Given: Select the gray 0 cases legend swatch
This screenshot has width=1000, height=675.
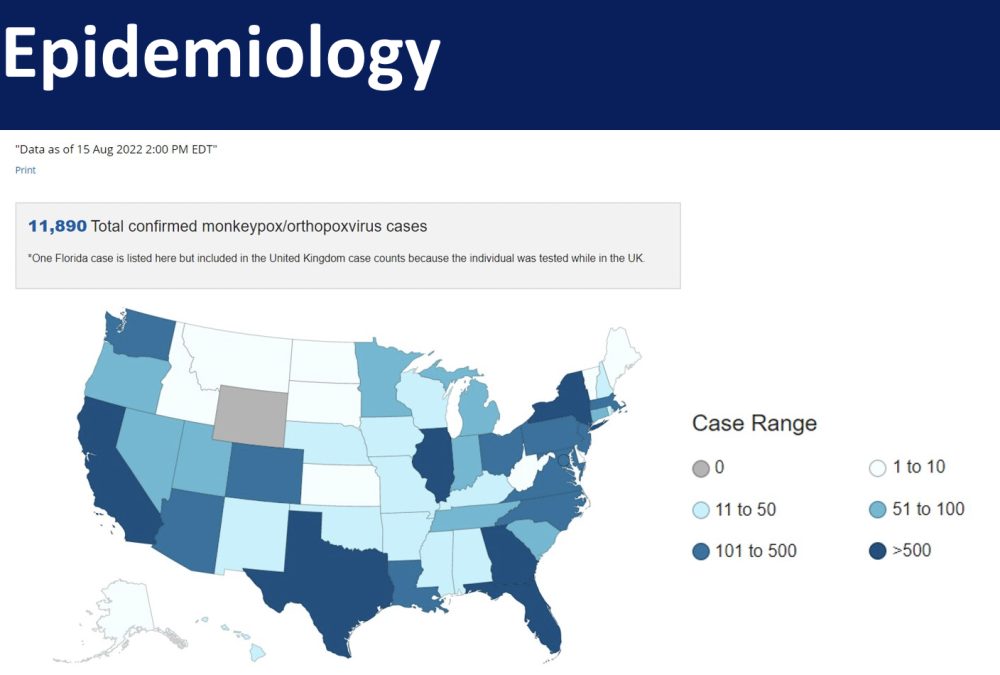Looking at the screenshot, I should click(x=701, y=469).
